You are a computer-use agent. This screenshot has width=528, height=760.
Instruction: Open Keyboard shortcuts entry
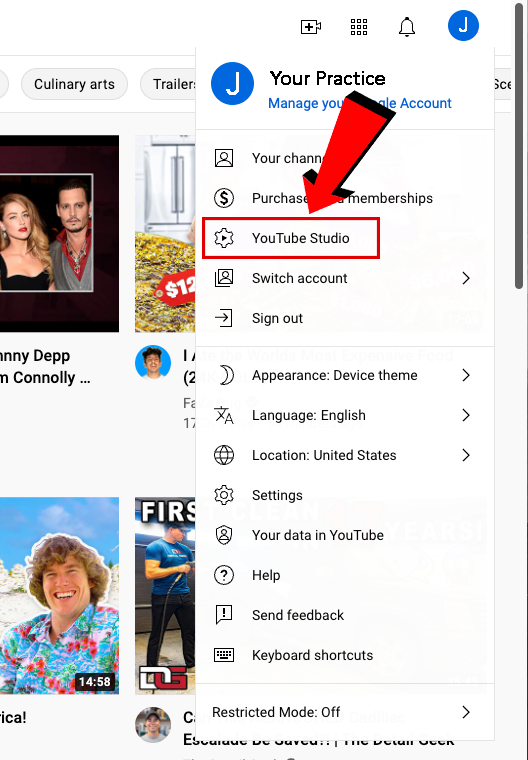345,655
